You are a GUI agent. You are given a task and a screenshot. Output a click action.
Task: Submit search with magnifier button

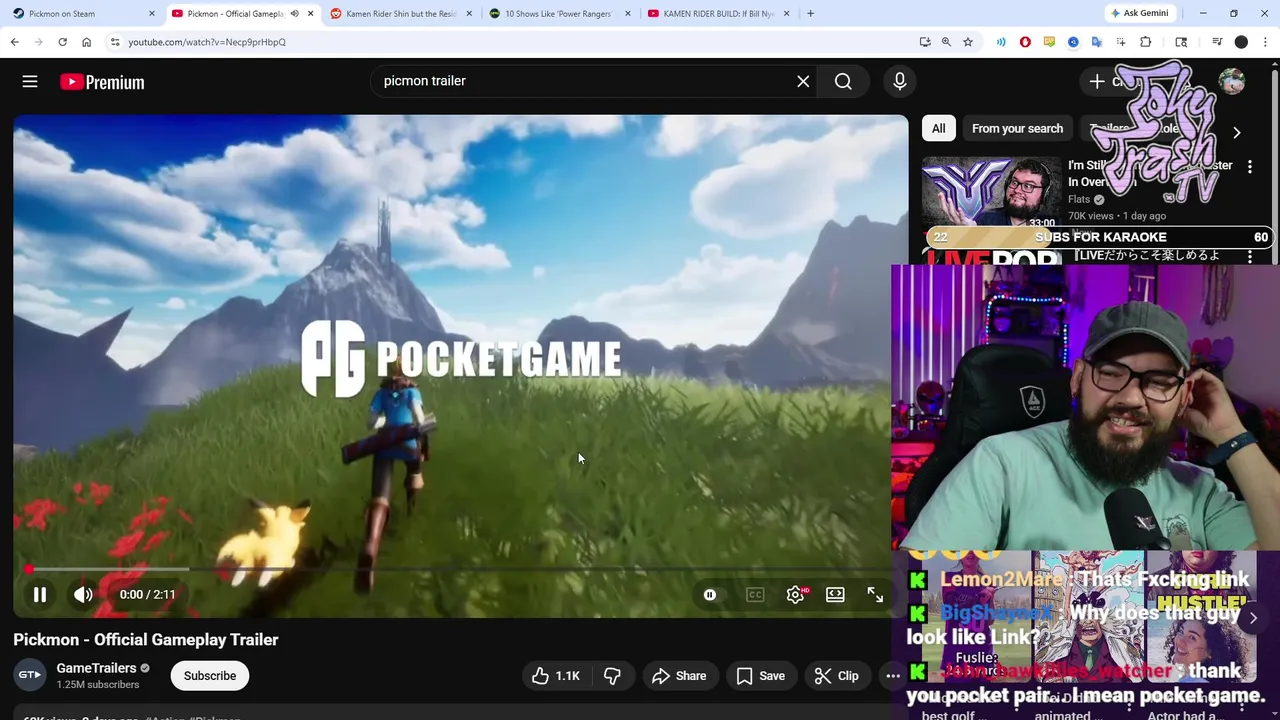pos(843,81)
